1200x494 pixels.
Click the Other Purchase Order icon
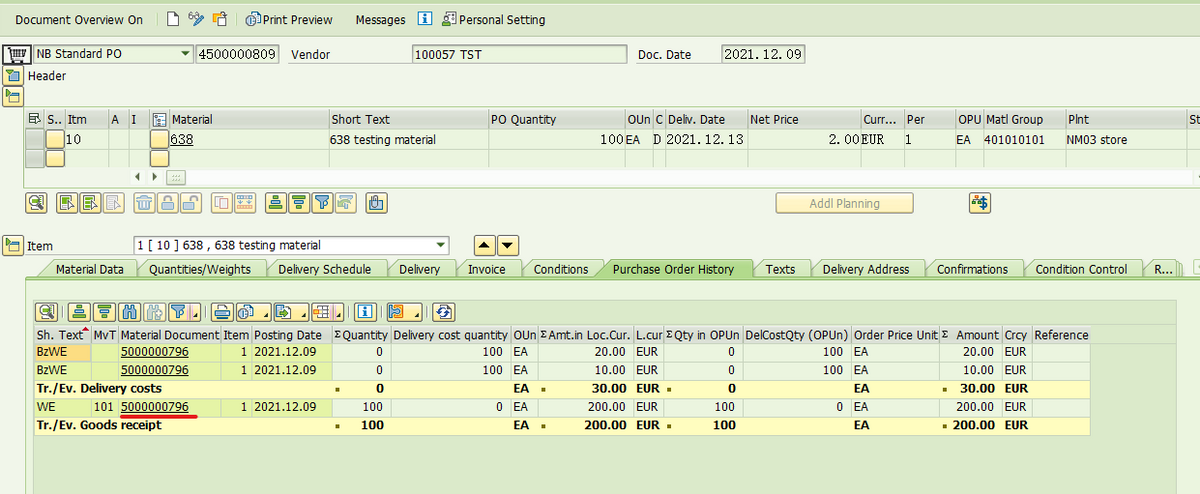tap(220, 19)
